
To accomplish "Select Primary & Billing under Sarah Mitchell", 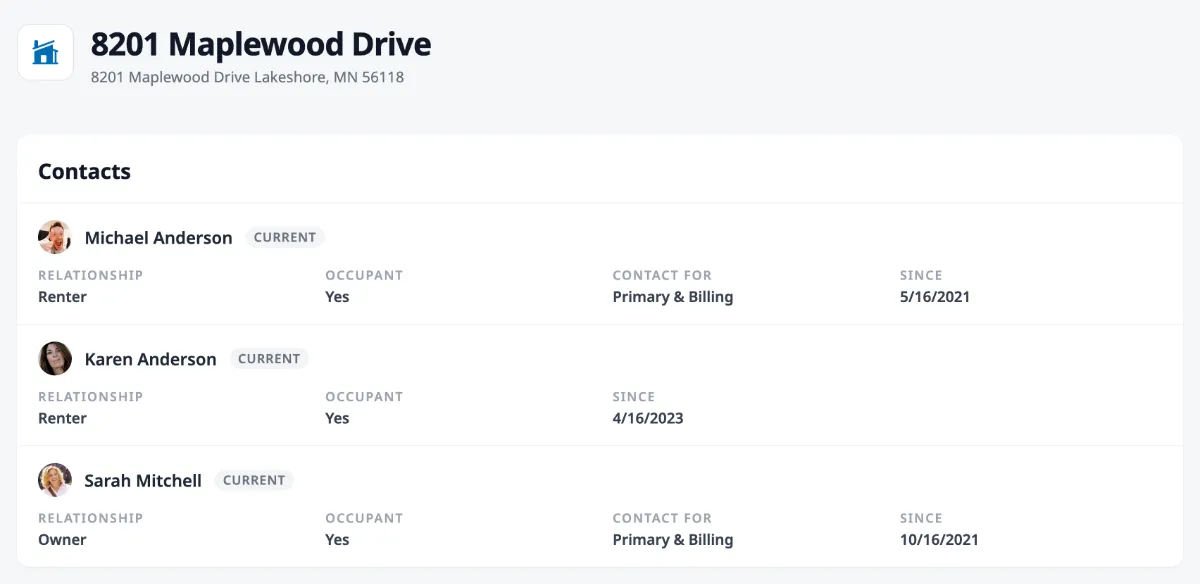I will click(x=672, y=539).
